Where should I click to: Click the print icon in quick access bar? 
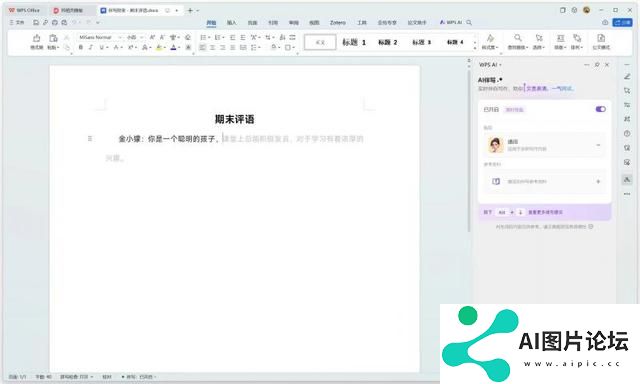pos(55,22)
